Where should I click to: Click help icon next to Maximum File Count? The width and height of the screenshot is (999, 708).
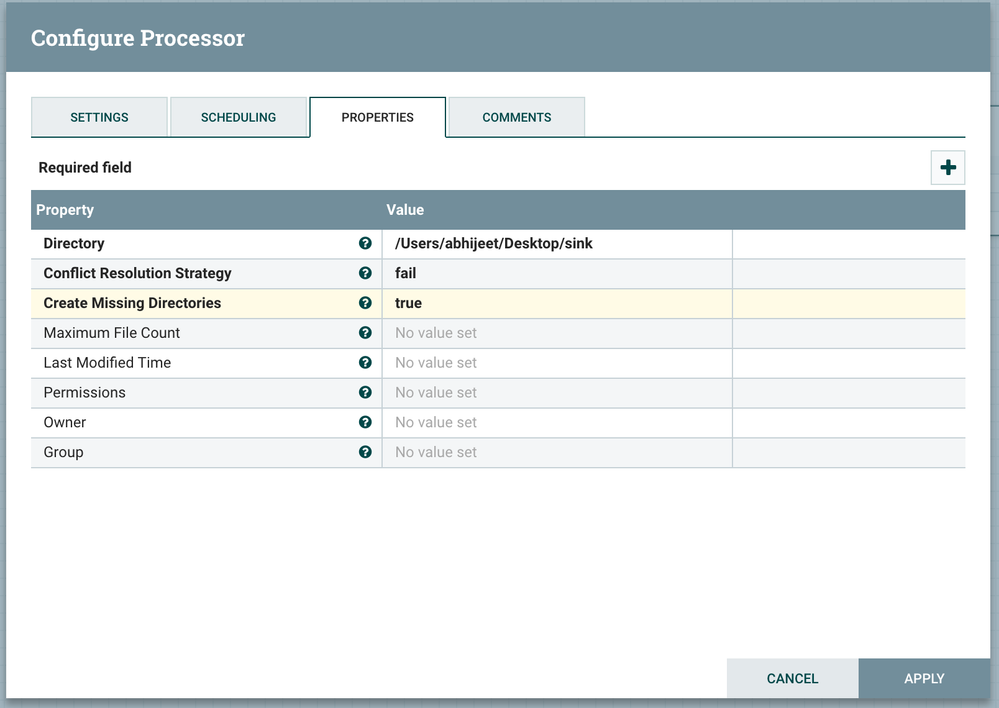click(x=365, y=333)
